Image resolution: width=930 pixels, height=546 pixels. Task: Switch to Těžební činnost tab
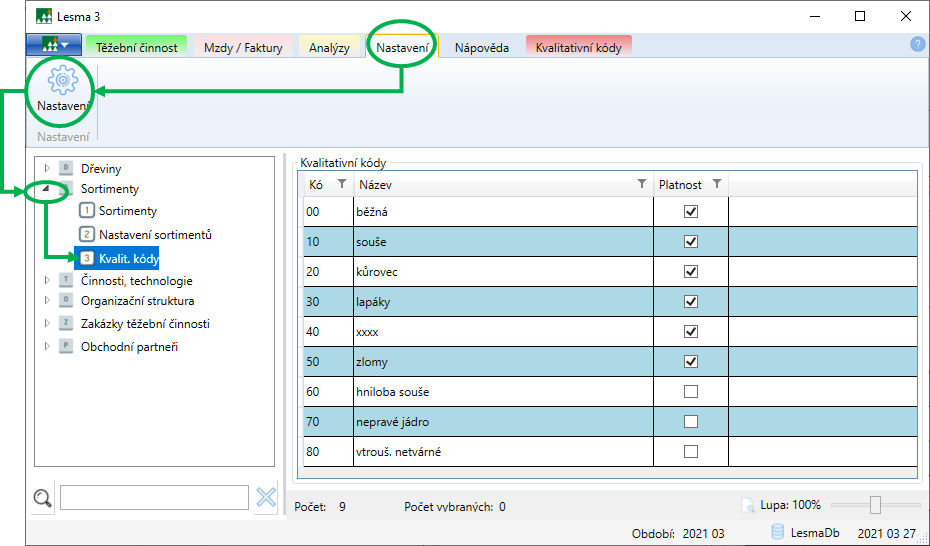(x=136, y=47)
